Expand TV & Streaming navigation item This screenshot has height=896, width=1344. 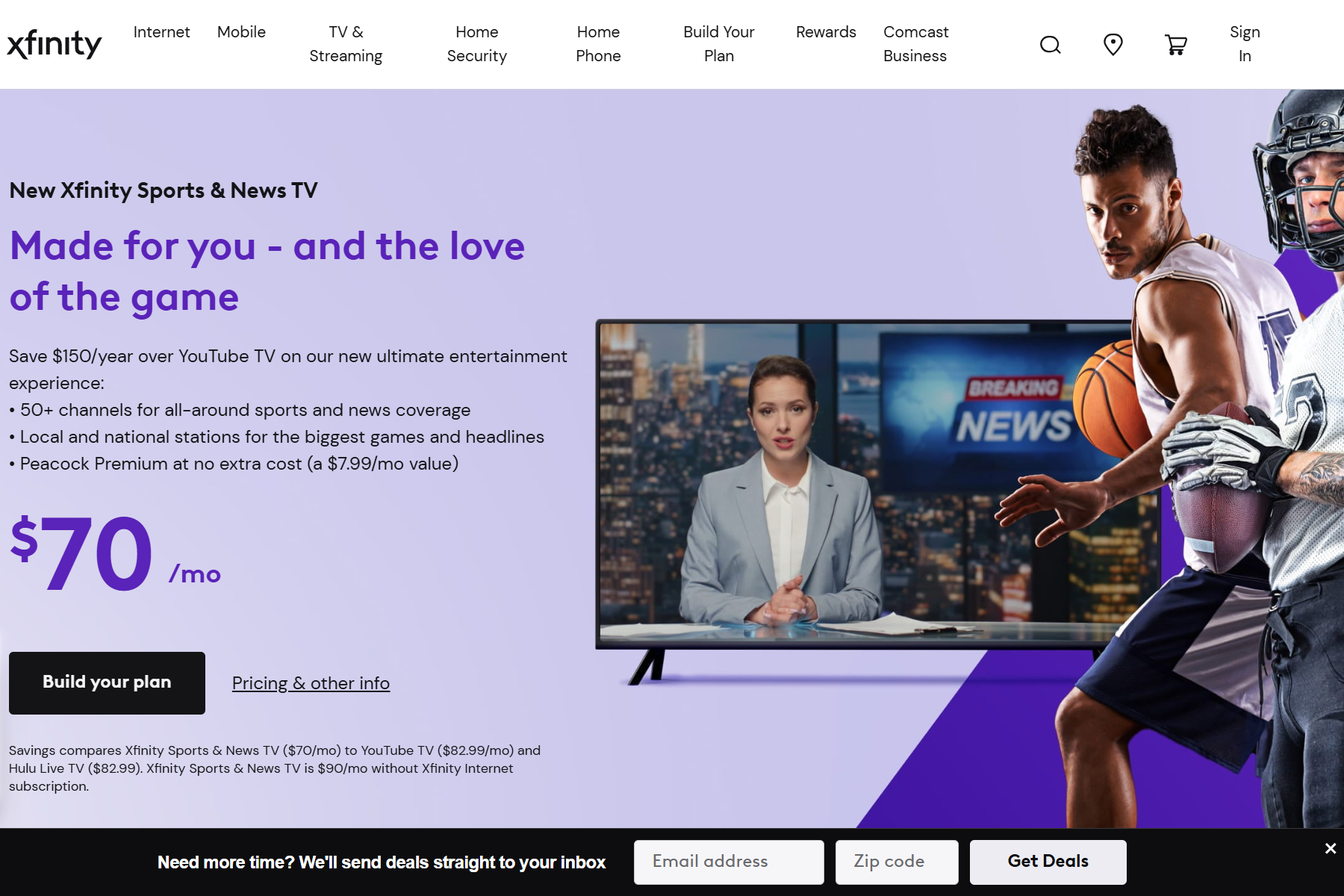[x=346, y=44]
